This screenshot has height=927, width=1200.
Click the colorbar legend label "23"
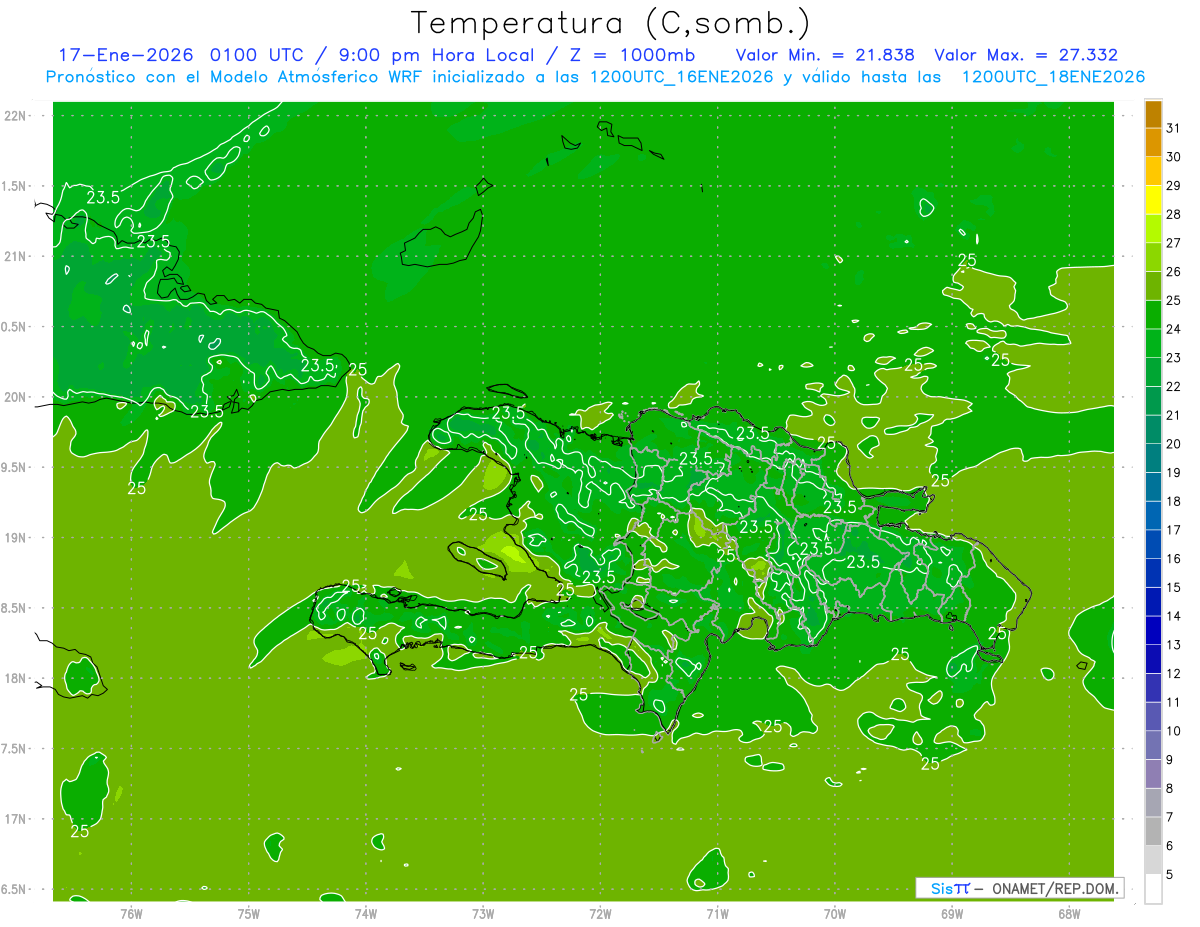pyautogui.click(x=1174, y=358)
